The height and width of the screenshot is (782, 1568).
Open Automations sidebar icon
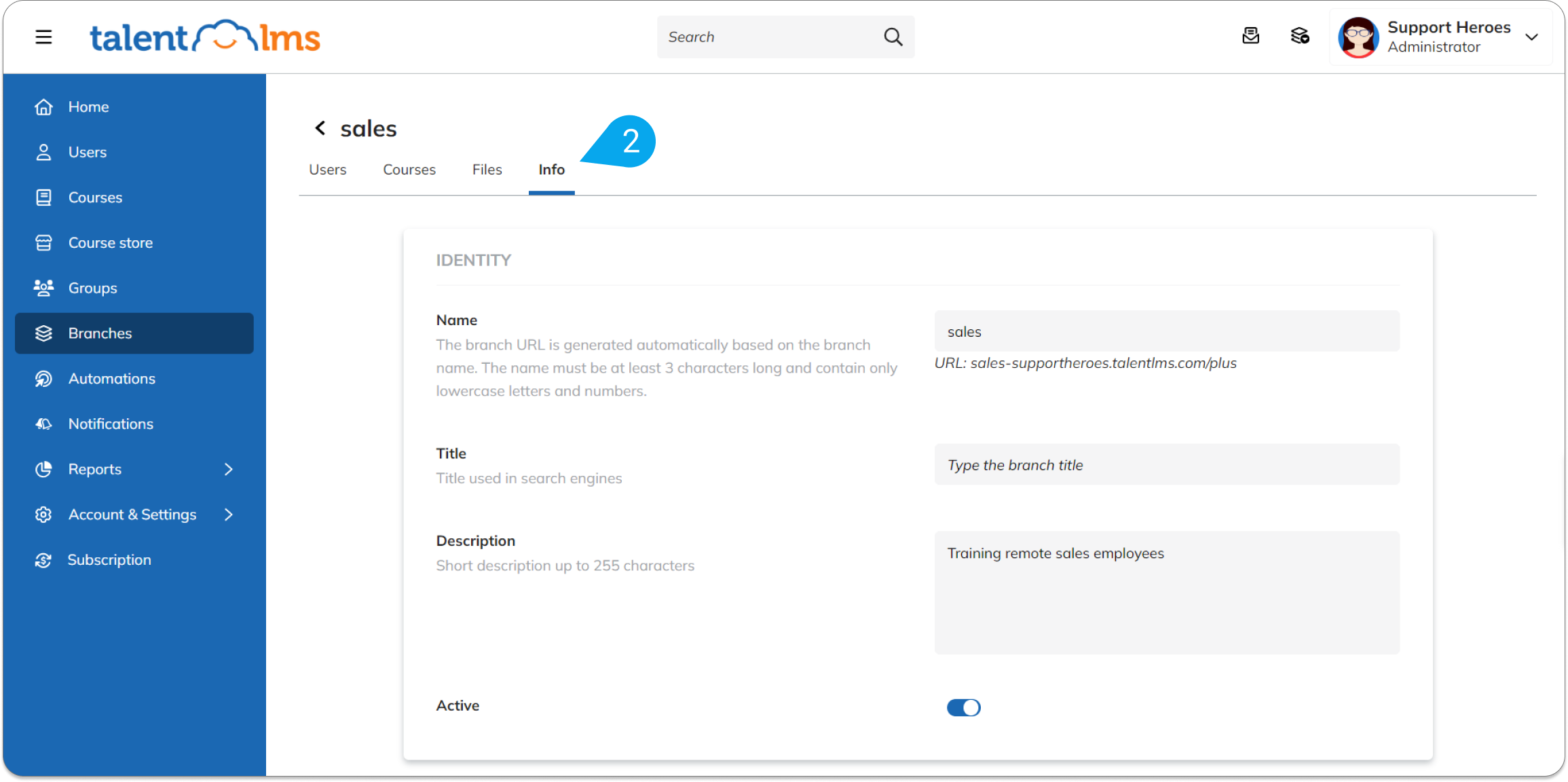coord(43,379)
